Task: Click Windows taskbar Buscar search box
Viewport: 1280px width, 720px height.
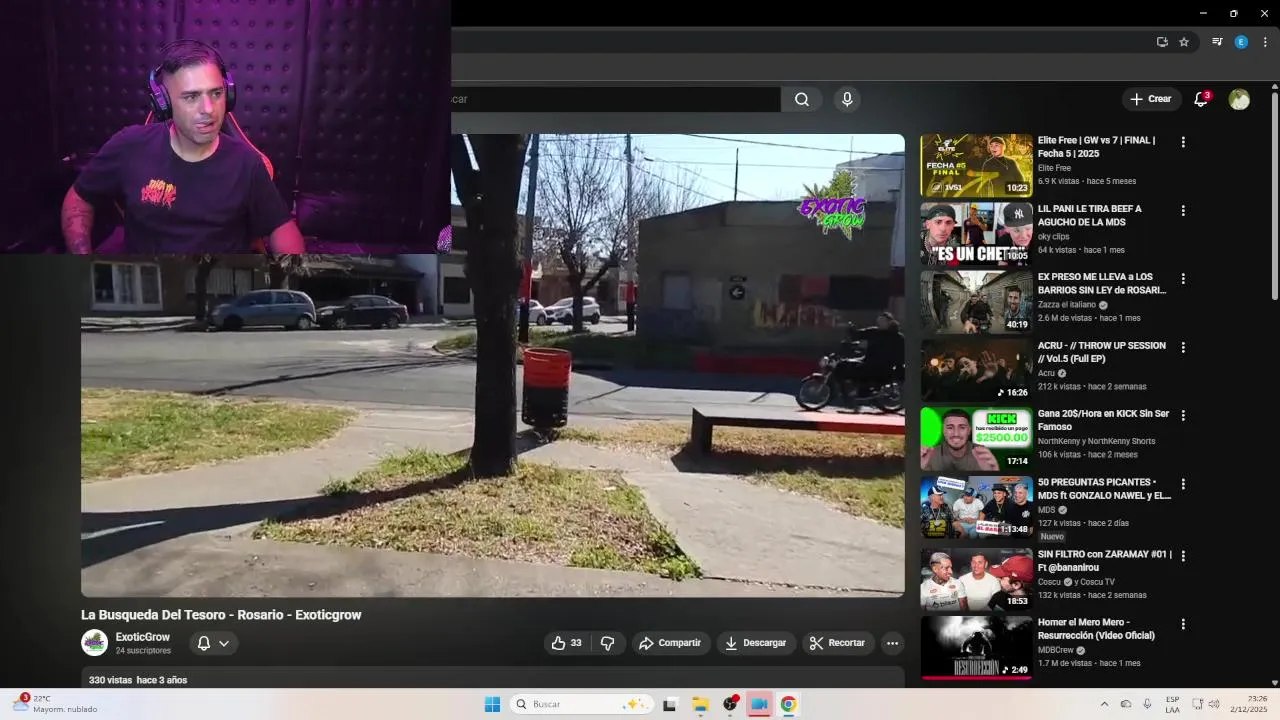Action: click(582, 704)
